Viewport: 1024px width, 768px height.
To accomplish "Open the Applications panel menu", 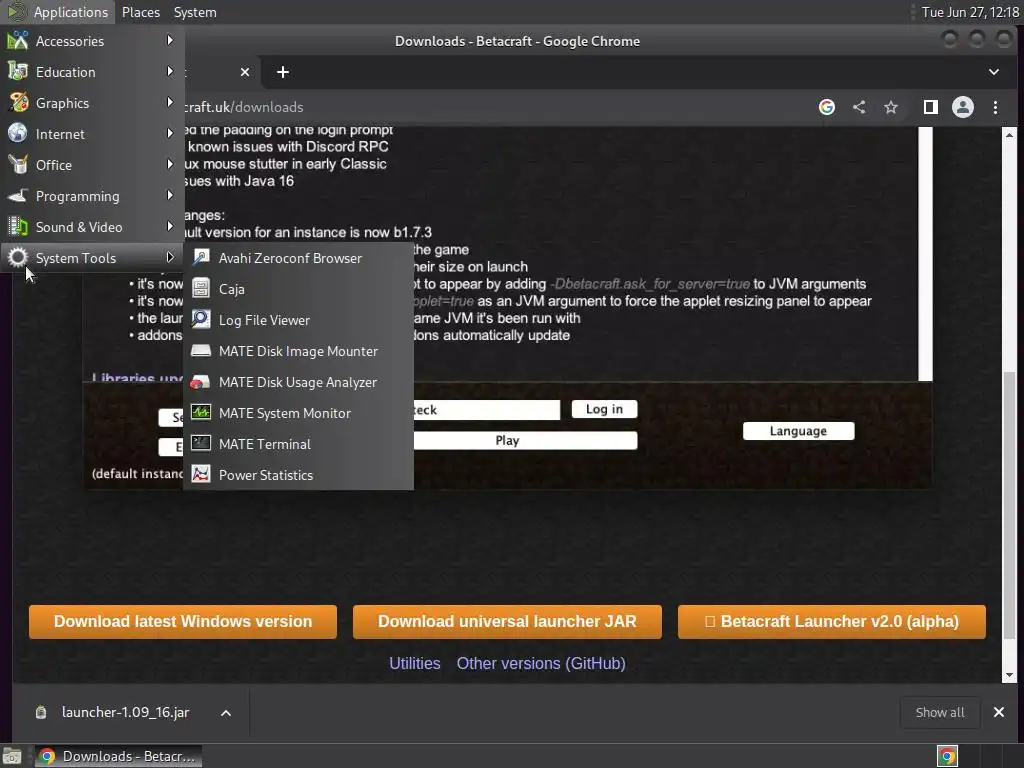I will pyautogui.click(x=57, y=12).
